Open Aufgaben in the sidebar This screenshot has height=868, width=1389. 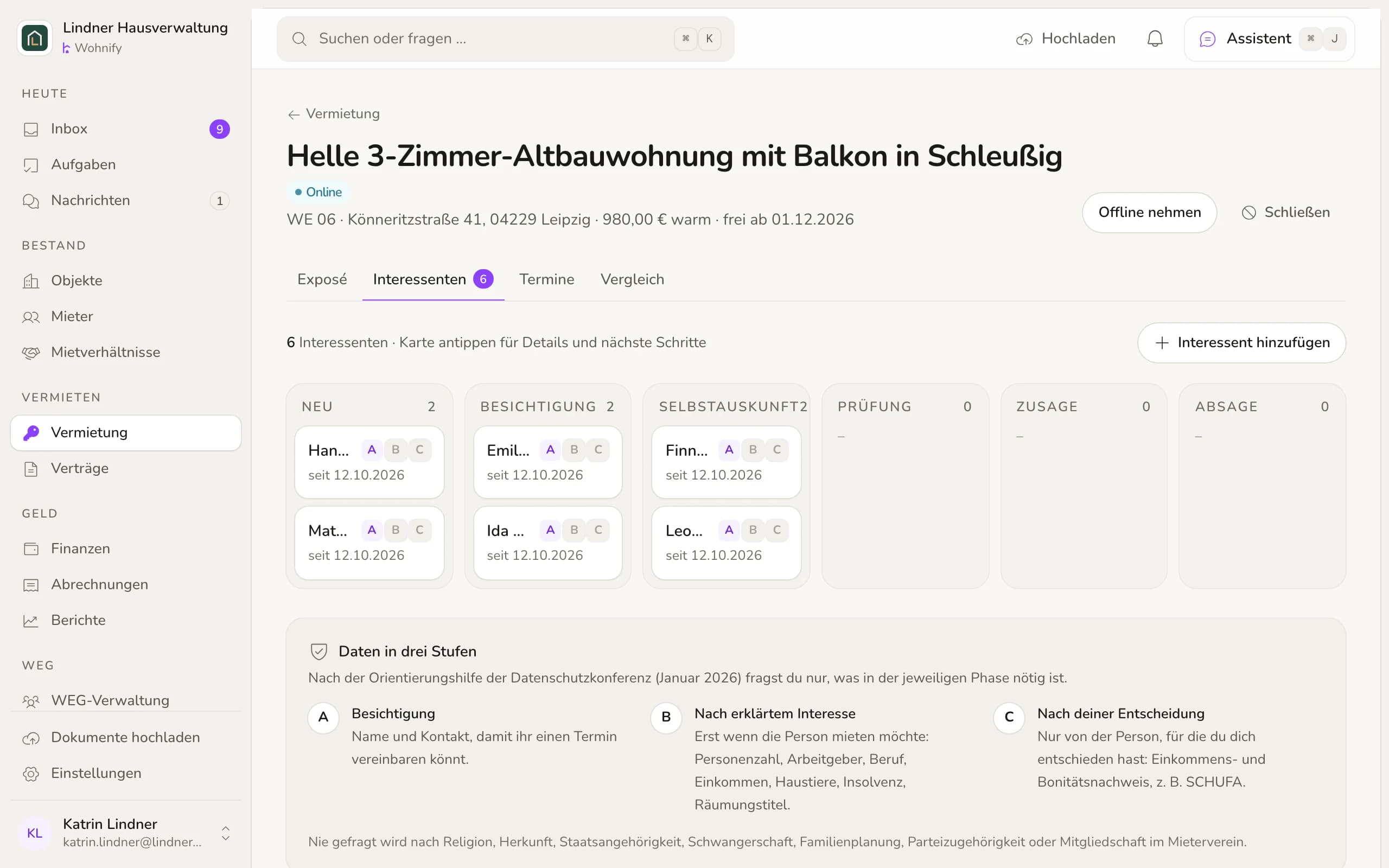[126, 165]
